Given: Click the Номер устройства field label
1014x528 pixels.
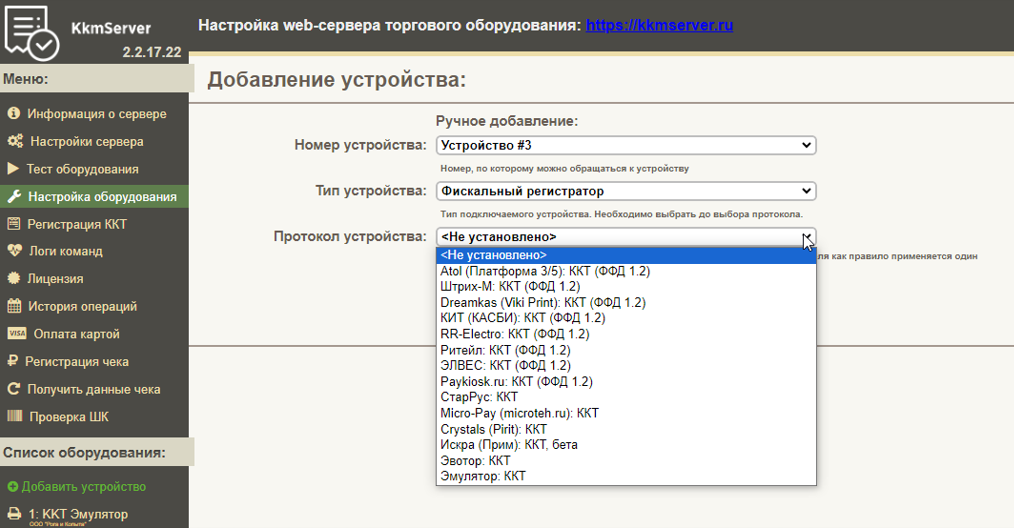Looking at the screenshot, I should (x=360, y=145).
